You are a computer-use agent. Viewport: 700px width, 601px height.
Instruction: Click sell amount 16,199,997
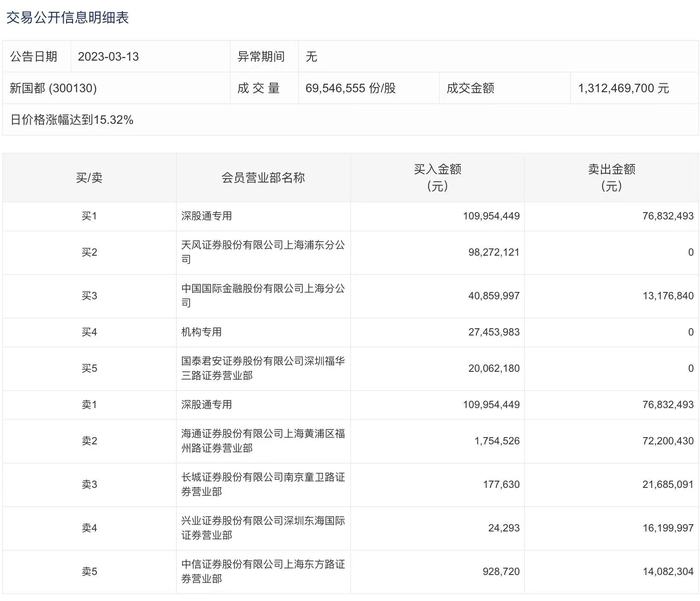click(668, 528)
